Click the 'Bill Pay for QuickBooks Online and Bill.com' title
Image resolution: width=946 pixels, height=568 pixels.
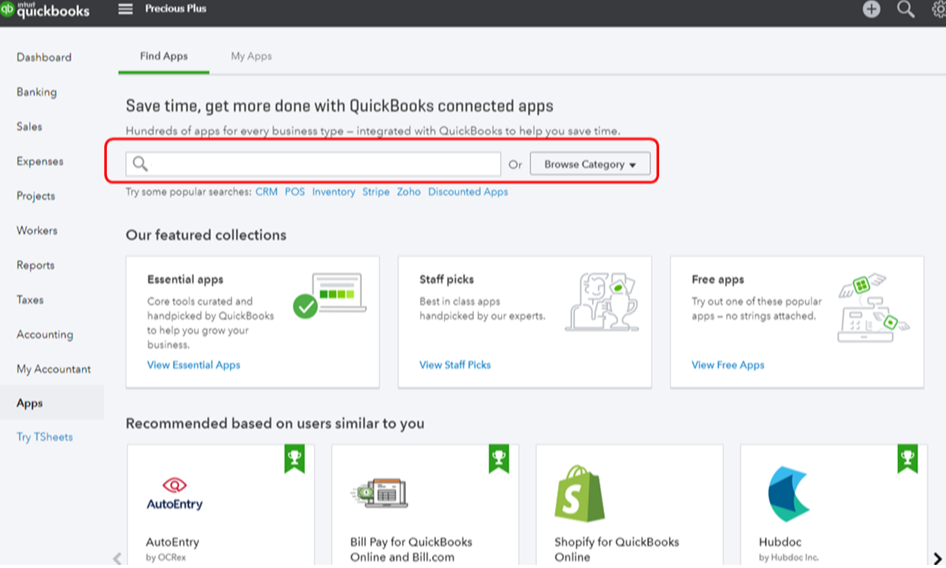point(411,549)
